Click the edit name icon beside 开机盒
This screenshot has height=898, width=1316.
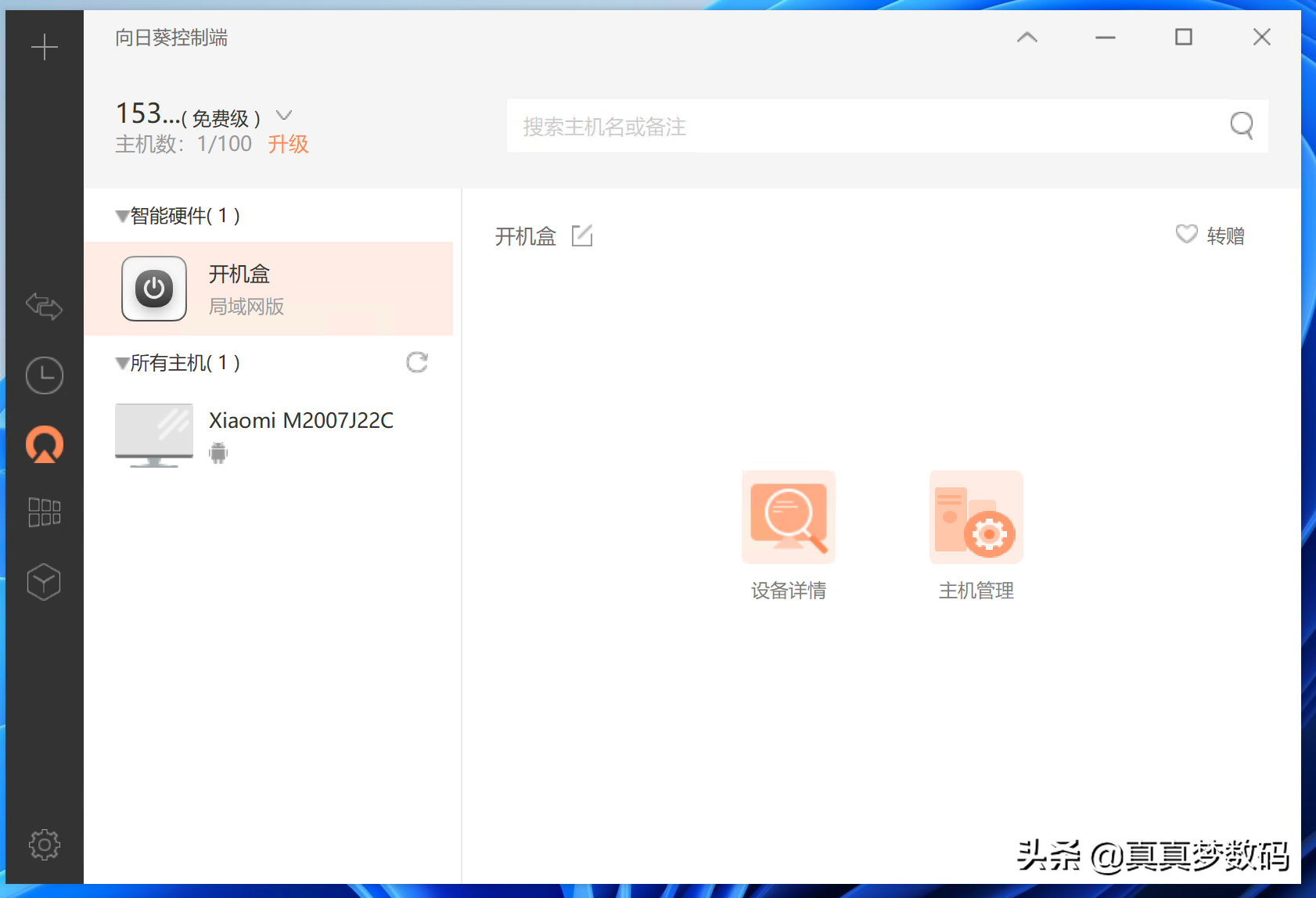[x=582, y=235]
